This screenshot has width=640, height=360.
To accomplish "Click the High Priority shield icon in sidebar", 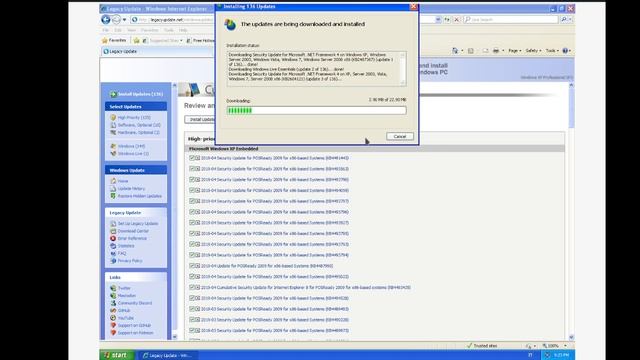I will [x=113, y=118].
